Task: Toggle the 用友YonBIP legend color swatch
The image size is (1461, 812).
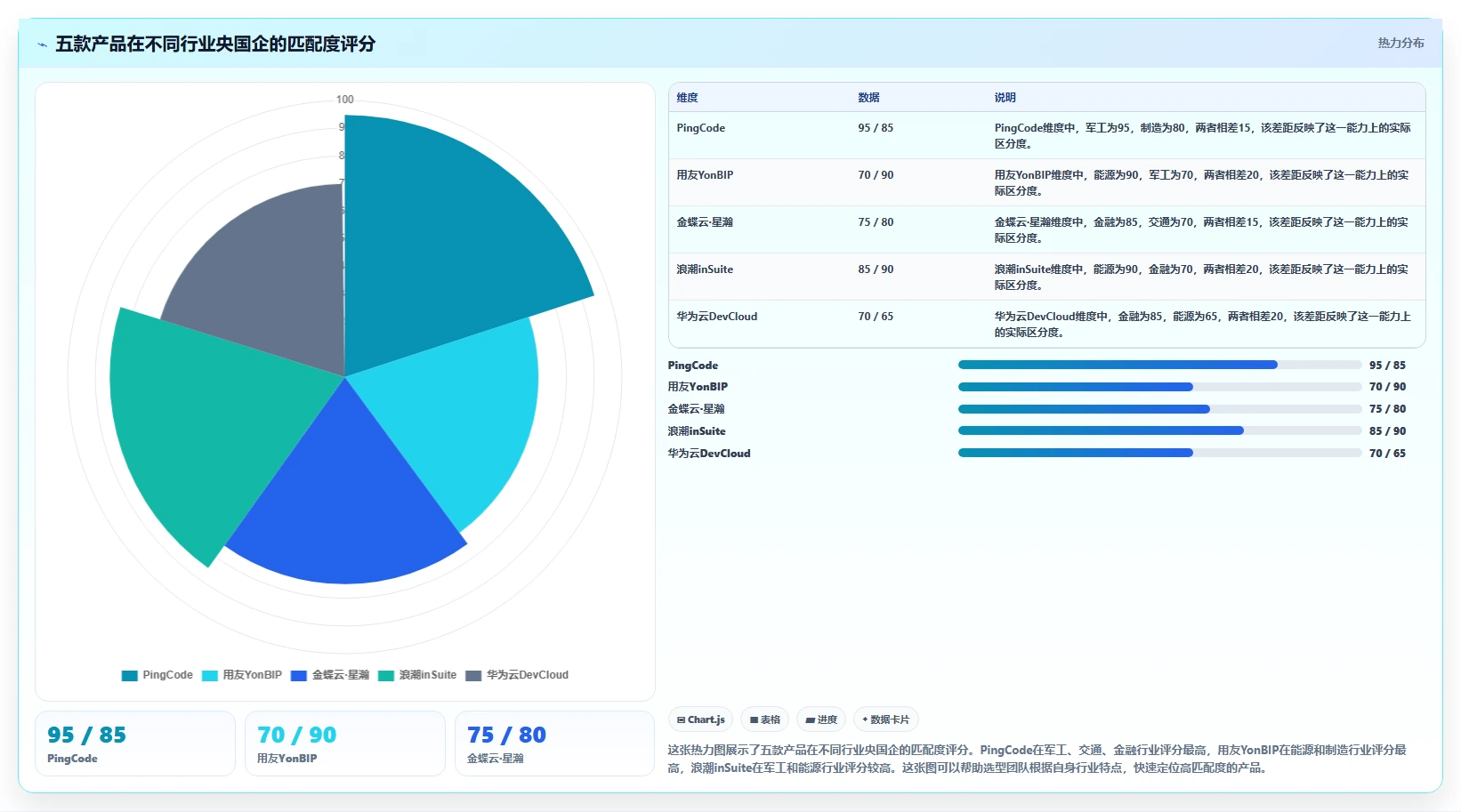Action: (x=210, y=676)
